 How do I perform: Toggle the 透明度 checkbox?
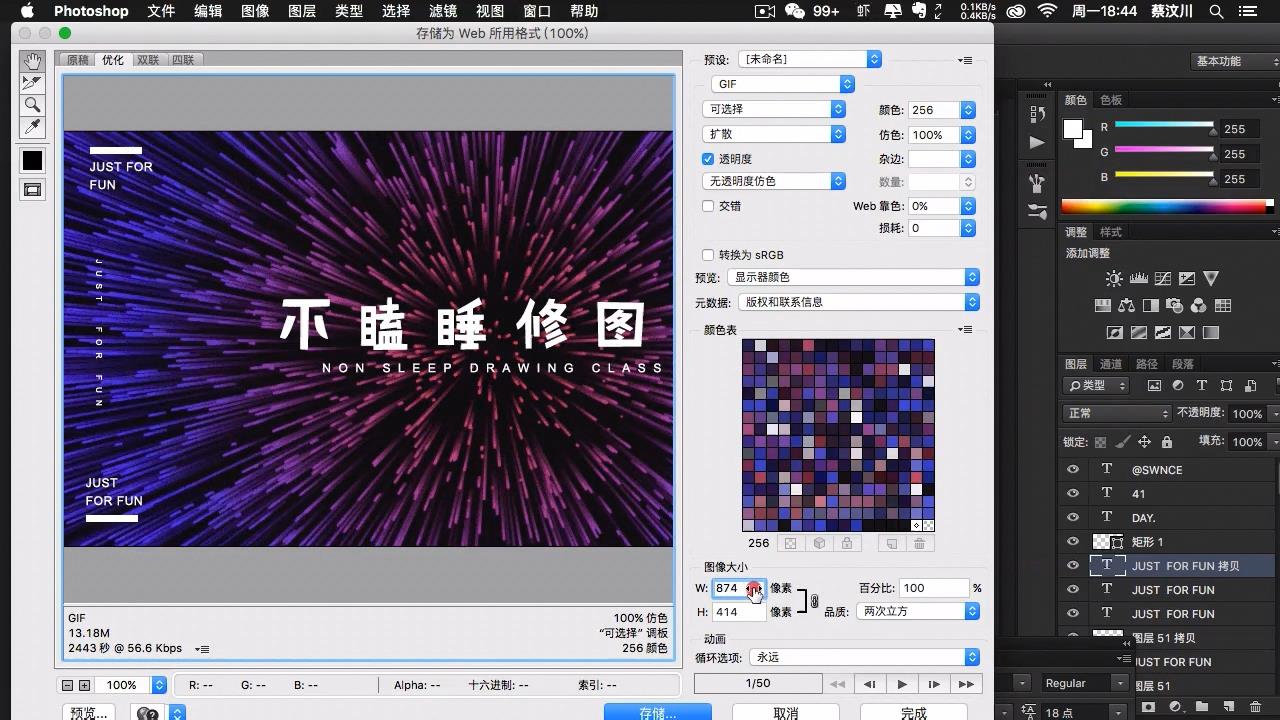(x=708, y=159)
